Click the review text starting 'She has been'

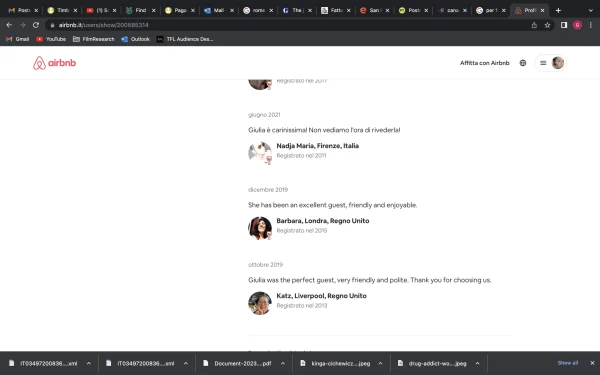tap(333, 205)
